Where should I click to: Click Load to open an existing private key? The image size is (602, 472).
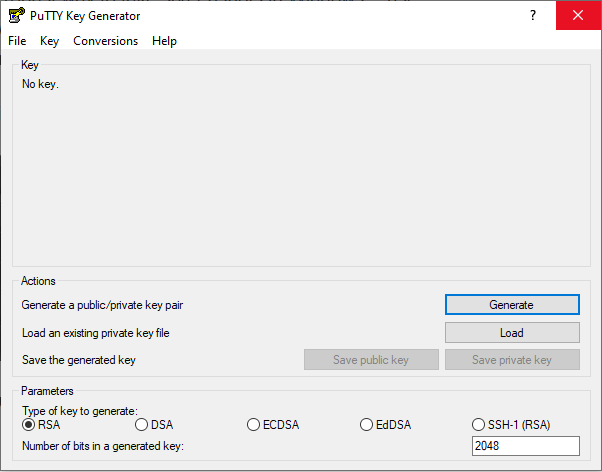coord(512,333)
